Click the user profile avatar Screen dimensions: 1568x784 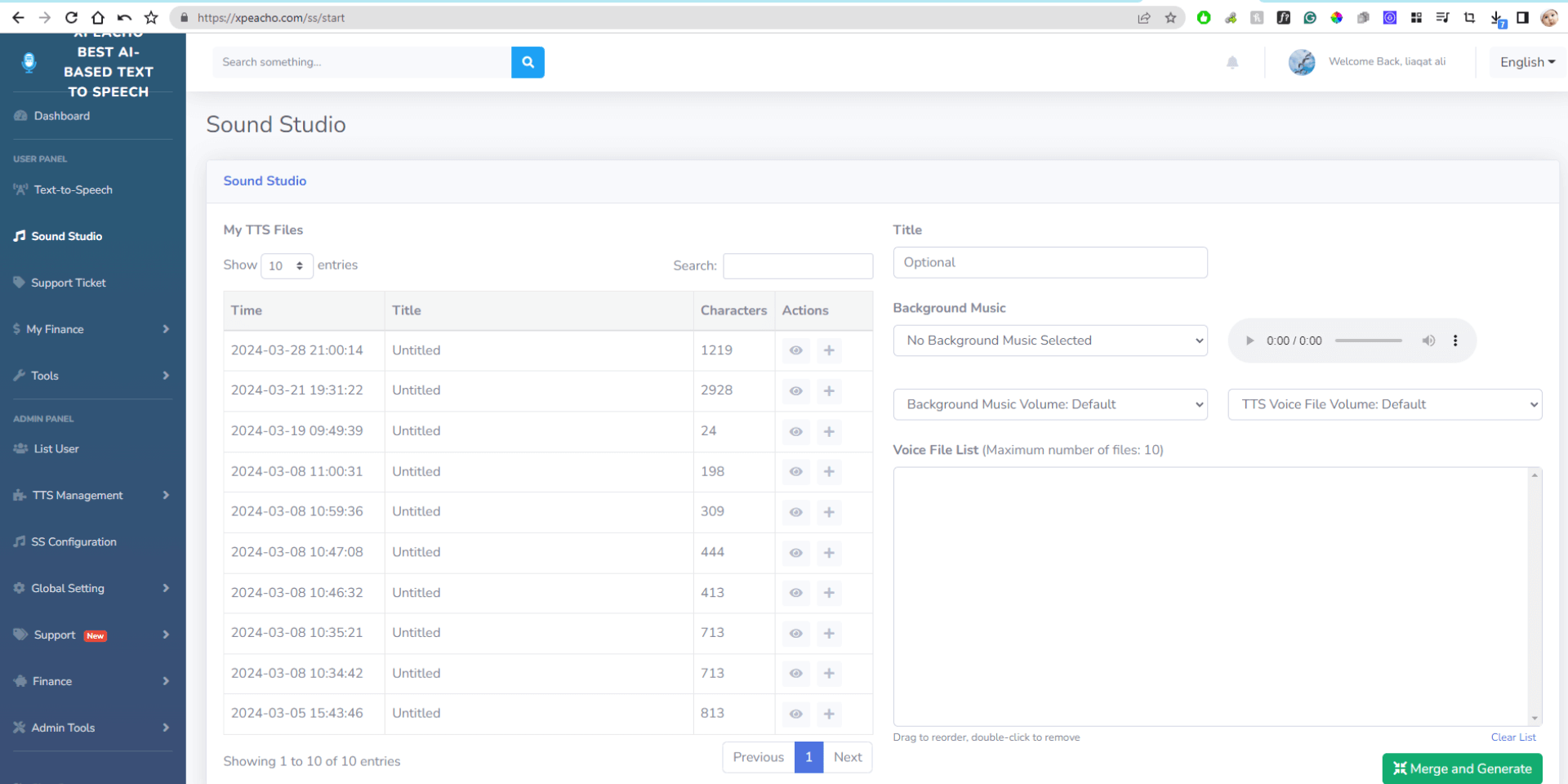coord(1302,62)
